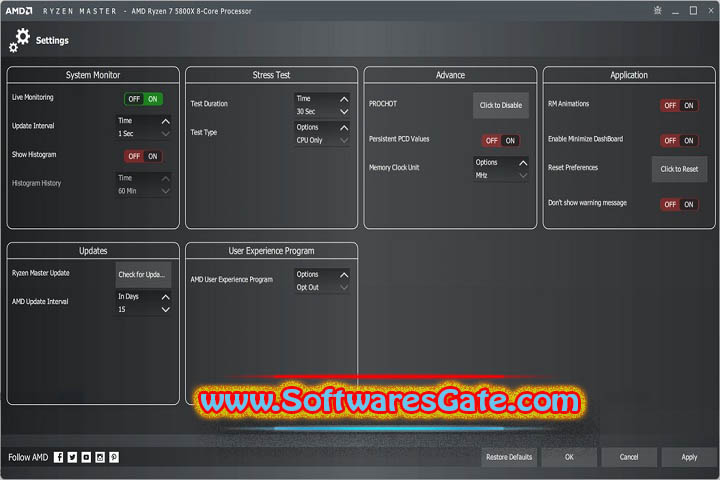Click Test Type up chevron

[344, 127]
